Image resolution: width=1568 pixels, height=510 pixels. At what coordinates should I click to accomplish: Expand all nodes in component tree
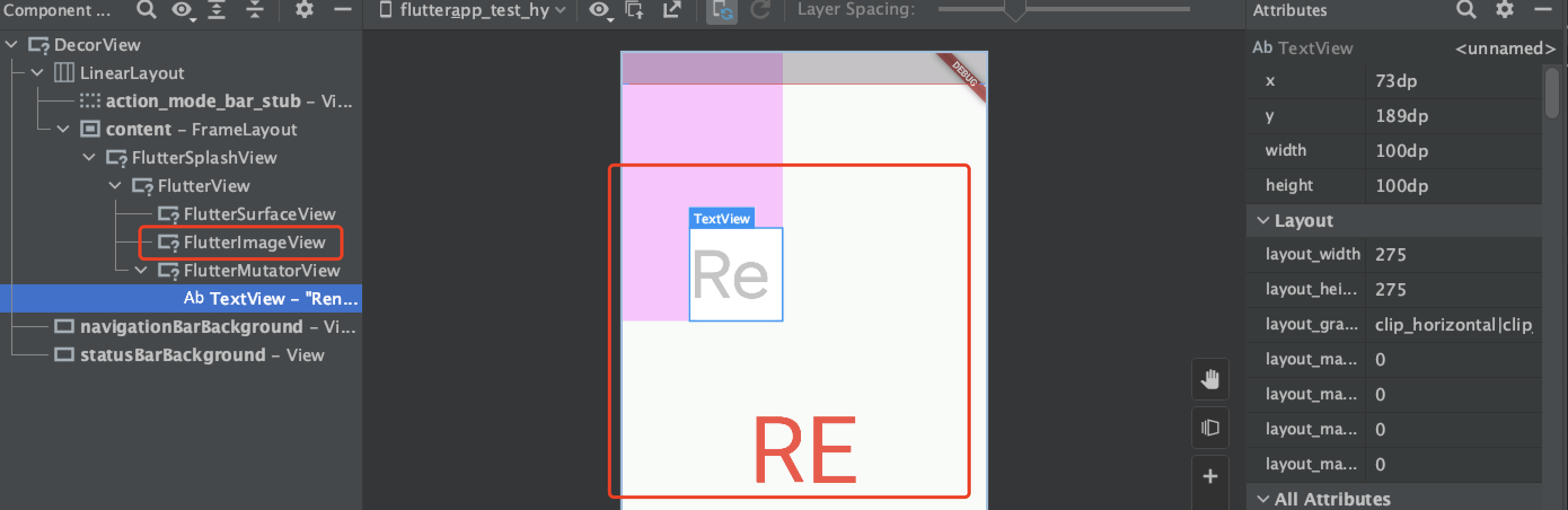[x=217, y=10]
